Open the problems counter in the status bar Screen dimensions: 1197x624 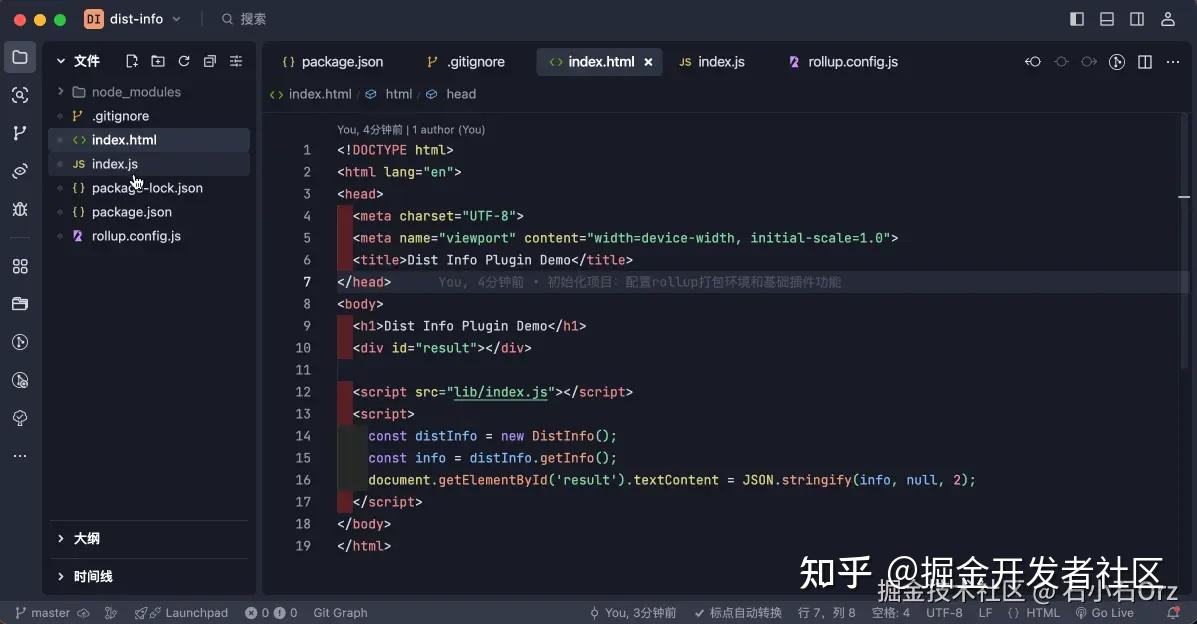[x=270, y=612]
